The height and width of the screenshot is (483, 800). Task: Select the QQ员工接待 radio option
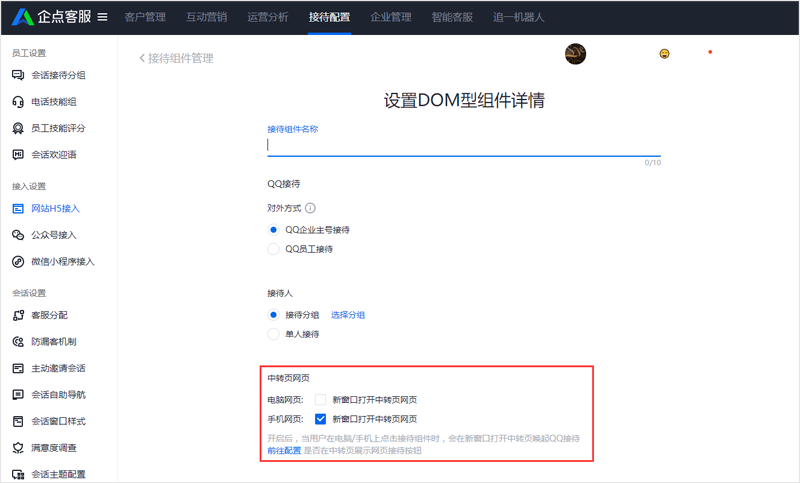273,249
